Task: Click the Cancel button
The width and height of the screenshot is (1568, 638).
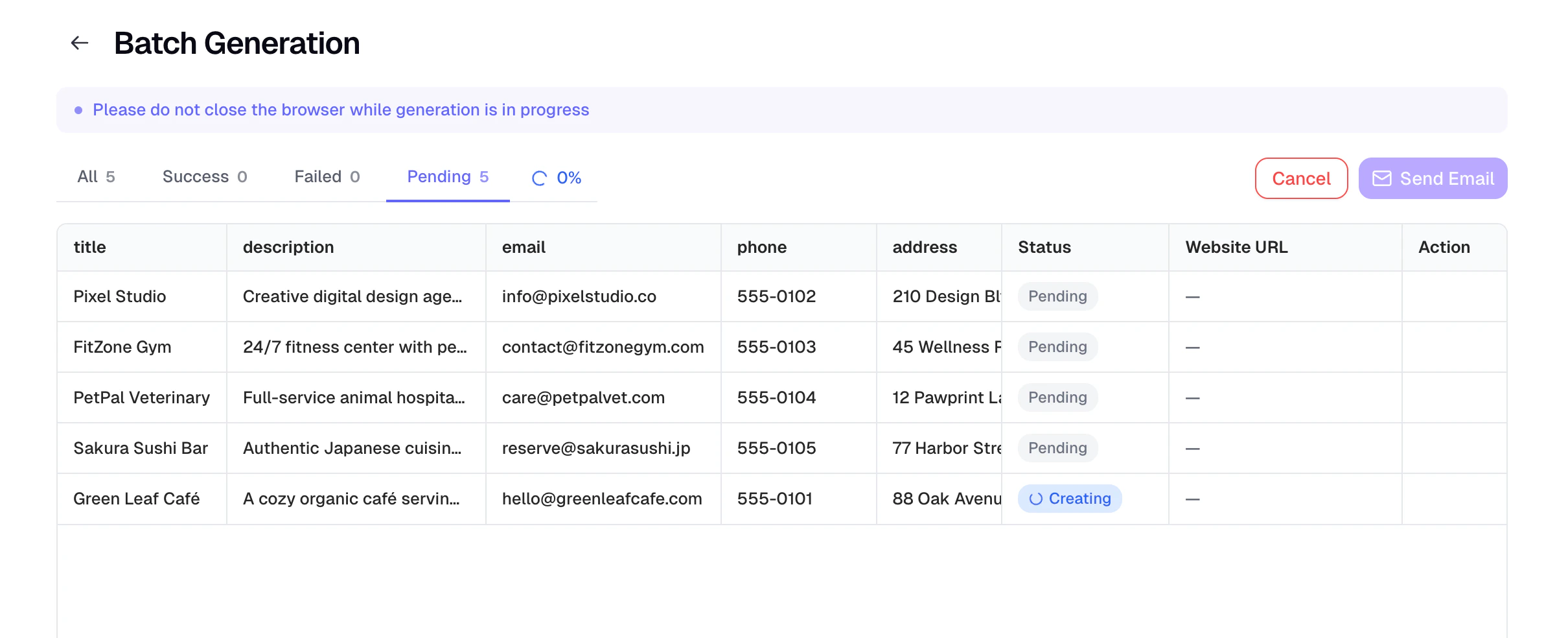Action: (1301, 178)
